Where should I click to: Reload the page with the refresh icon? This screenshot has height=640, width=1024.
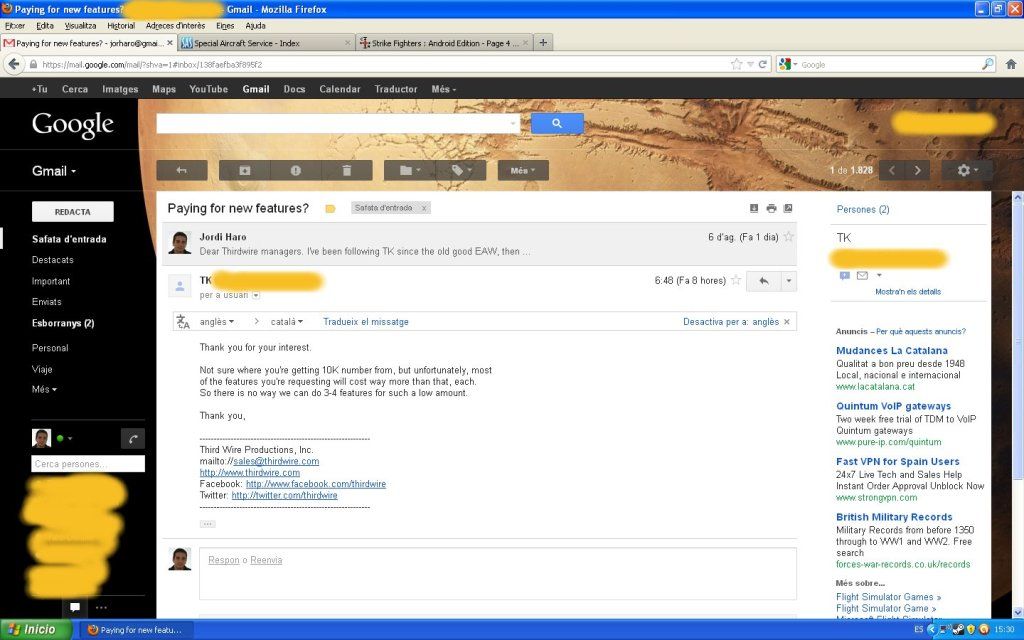(762, 64)
